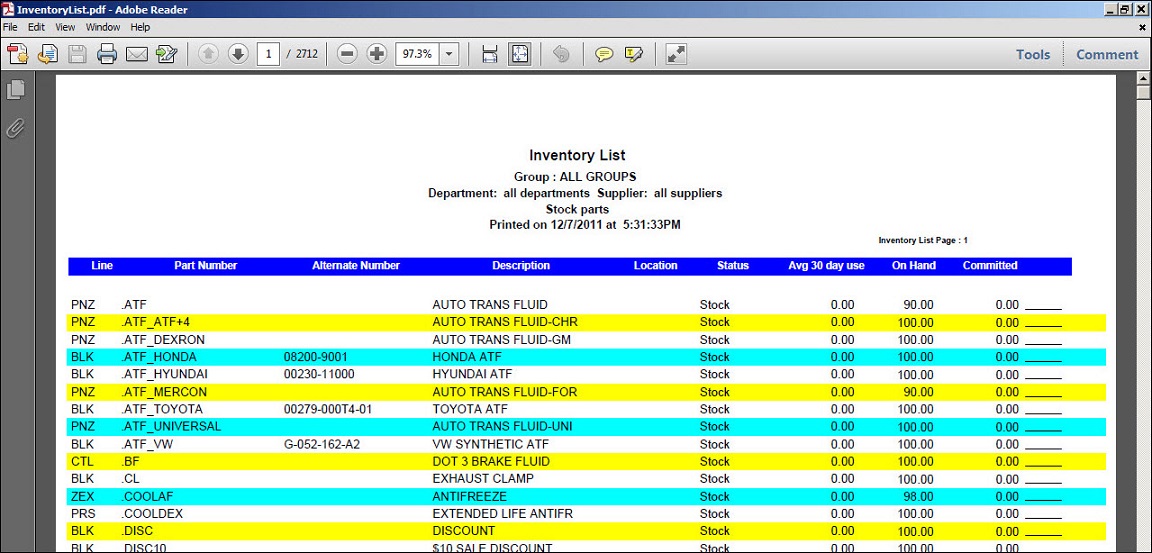Open the Comment pane
The width and height of the screenshot is (1152, 553).
coord(1107,55)
